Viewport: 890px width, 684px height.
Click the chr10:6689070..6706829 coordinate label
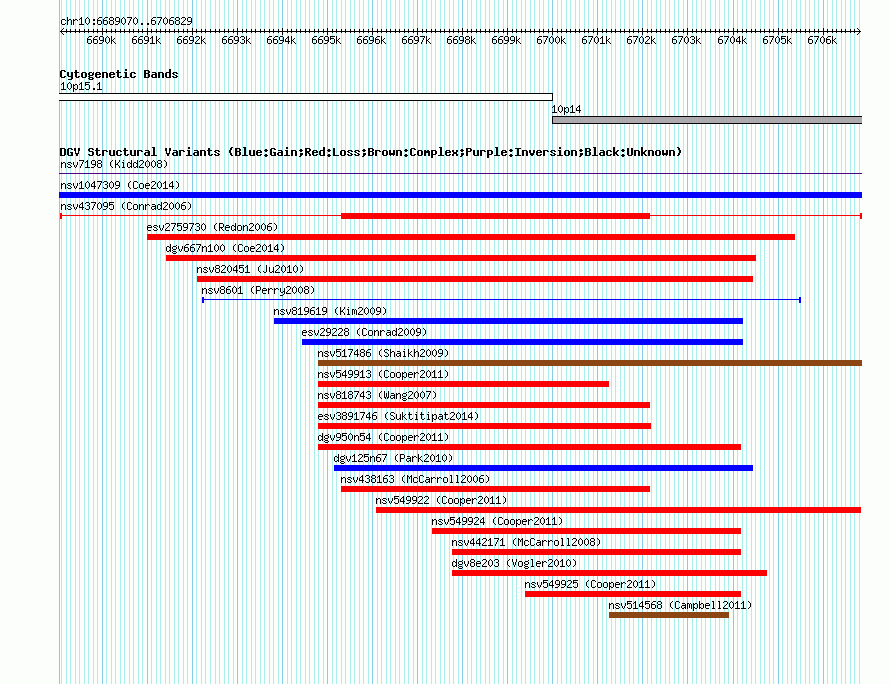(x=126, y=22)
